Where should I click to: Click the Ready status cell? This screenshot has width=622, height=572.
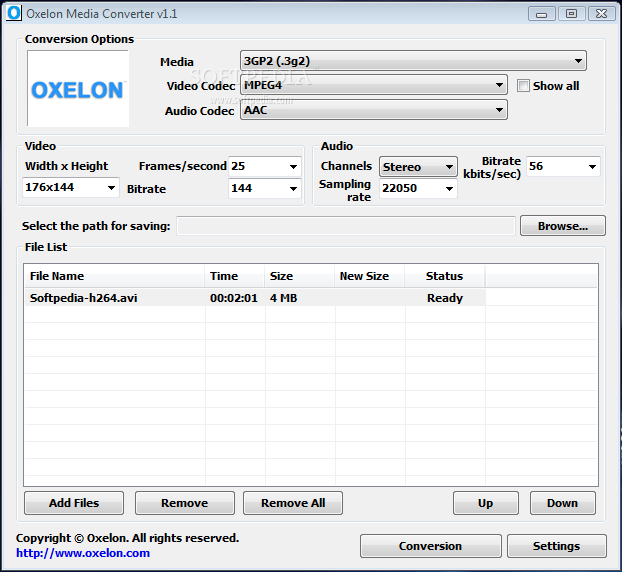(445, 298)
